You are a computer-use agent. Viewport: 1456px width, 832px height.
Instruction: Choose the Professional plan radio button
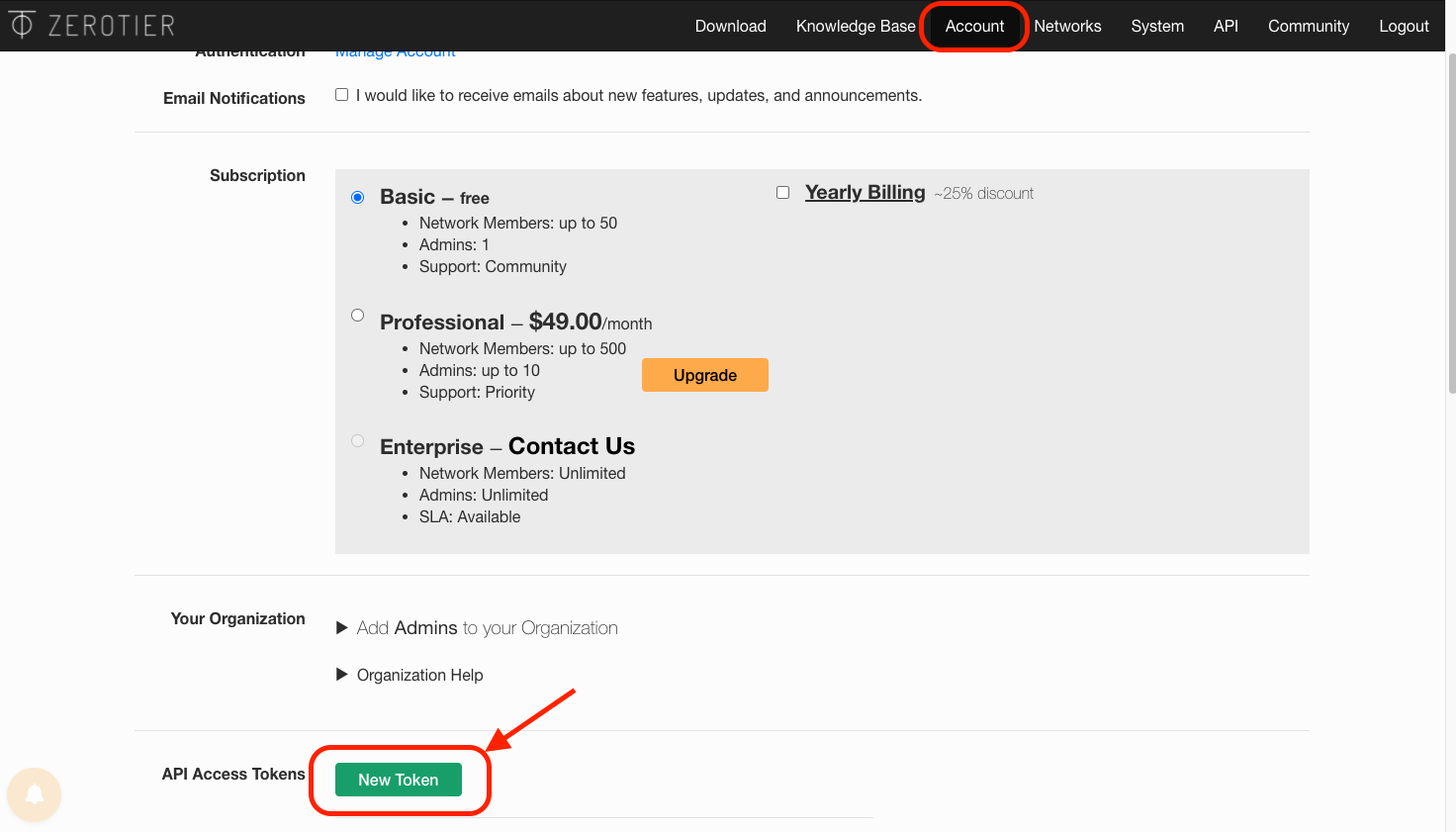[x=358, y=316]
